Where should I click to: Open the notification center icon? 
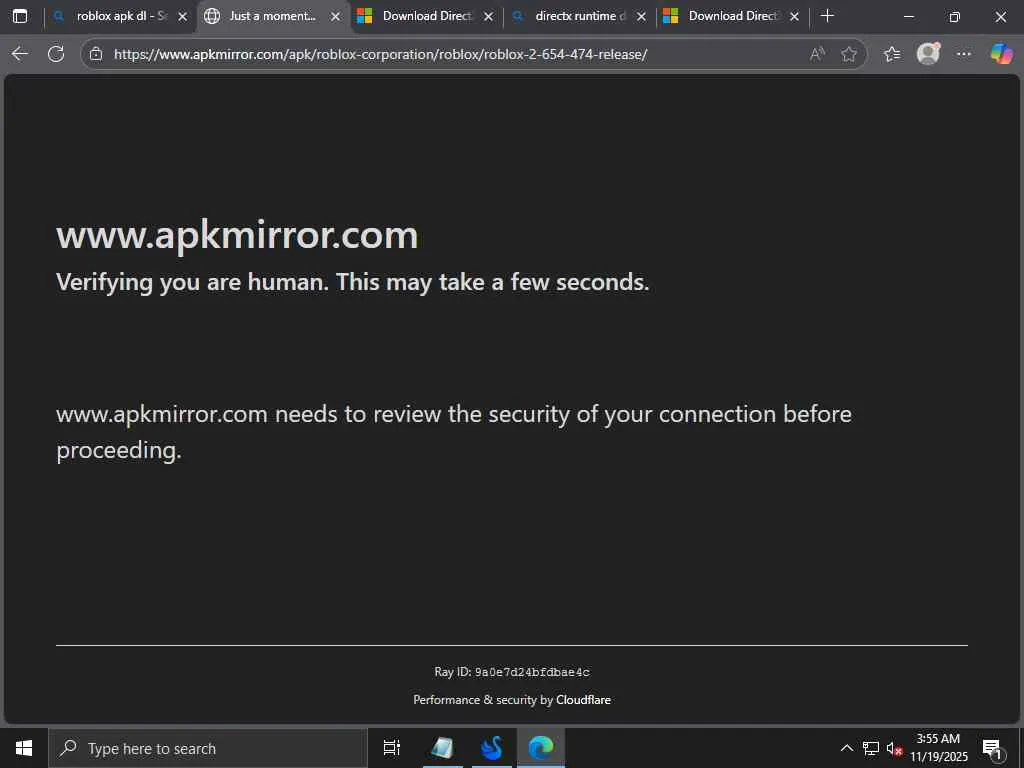(x=992, y=748)
